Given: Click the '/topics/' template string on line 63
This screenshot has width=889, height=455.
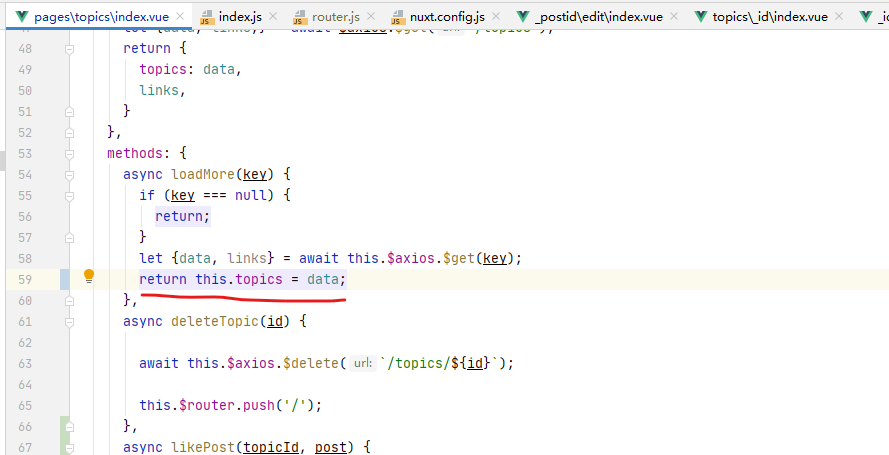Looking at the screenshot, I should tap(416, 363).
